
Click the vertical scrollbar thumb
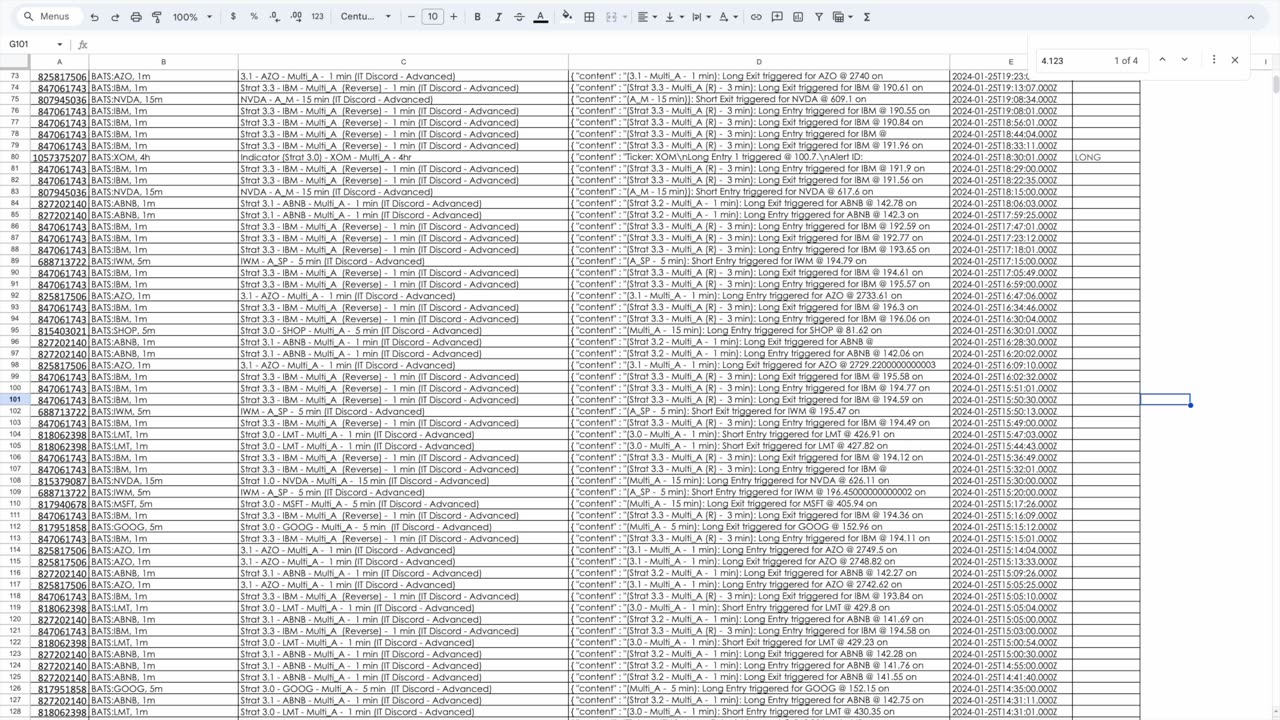[1275, 83]
